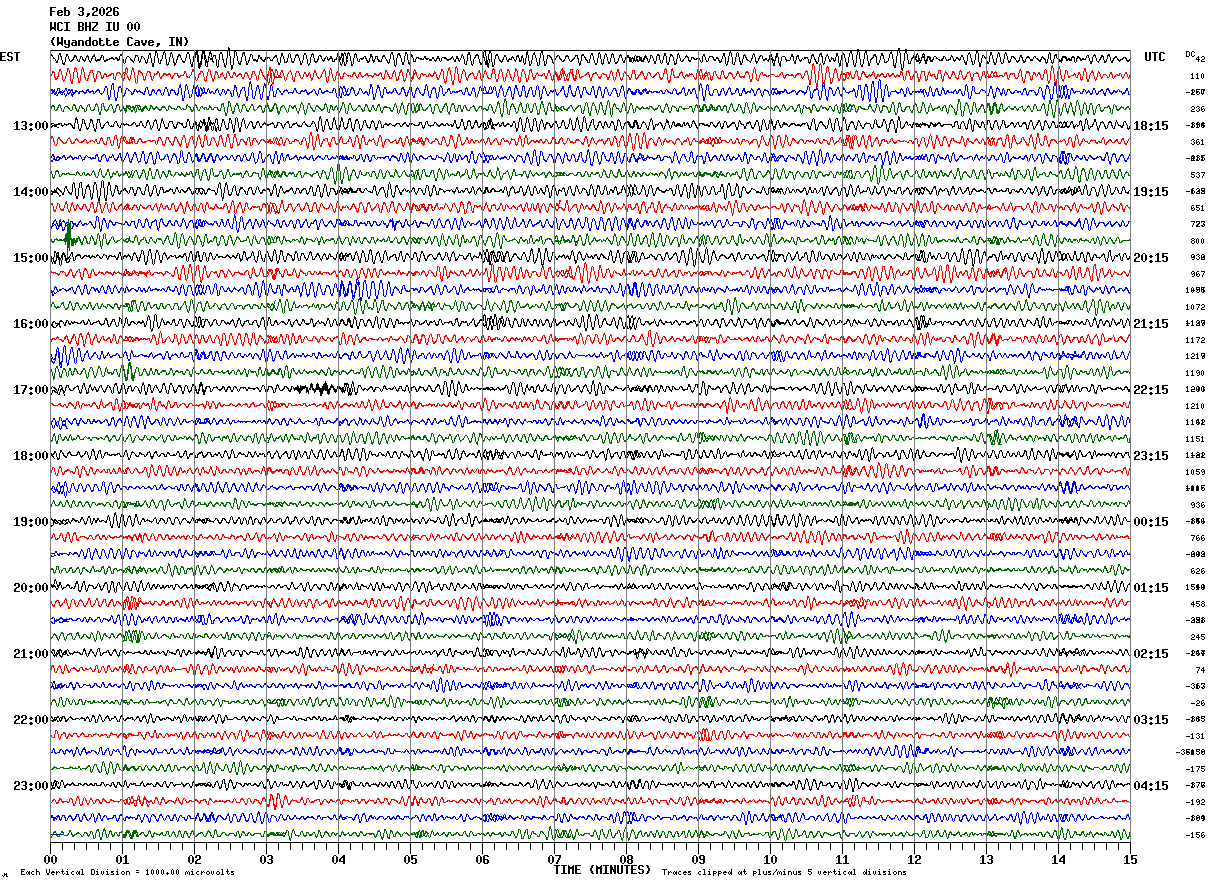
Task: Click the 'DC' offset column header
Action: pyautogui.click(x=1190, y=54)
